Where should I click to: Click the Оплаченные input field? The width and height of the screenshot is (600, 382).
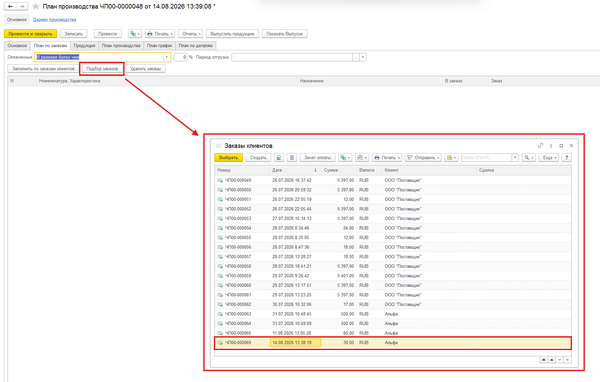pyautogui.click(x=99, y=57)
